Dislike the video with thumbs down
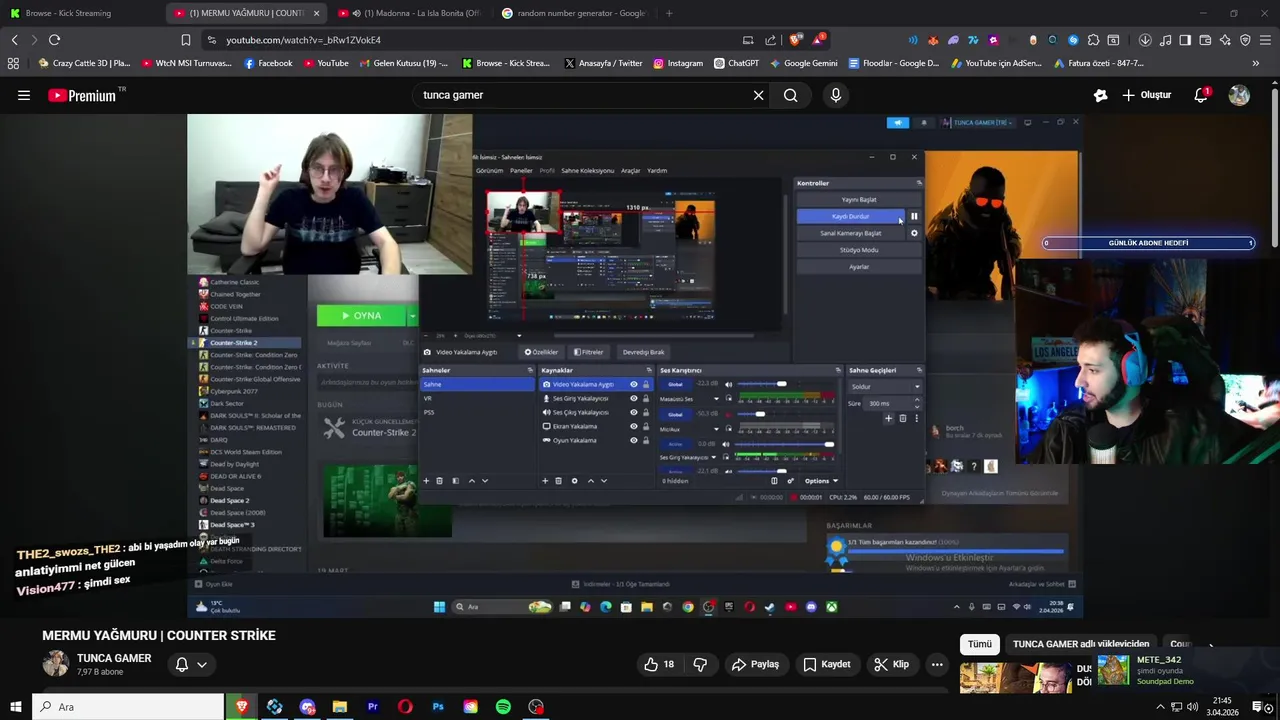Screen dimensions: 1280x720 click(700, 664)
